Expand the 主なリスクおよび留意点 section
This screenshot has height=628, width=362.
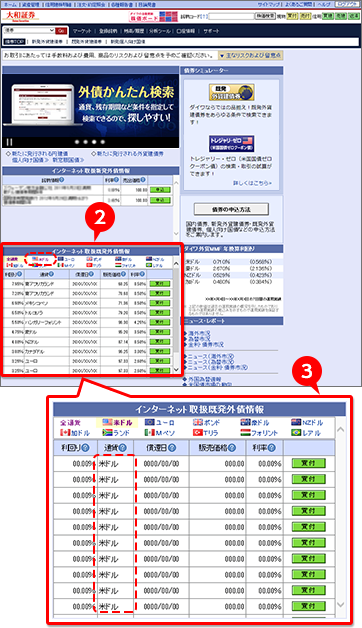coord(251,56)
